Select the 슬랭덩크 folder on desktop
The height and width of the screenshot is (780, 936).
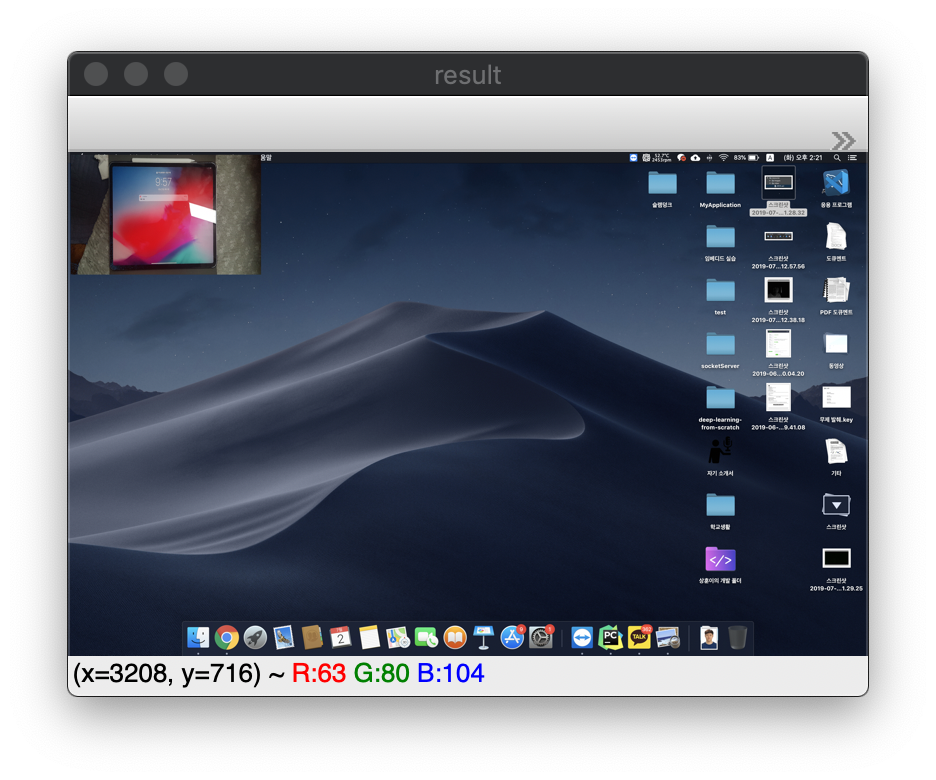[x=662, y=189]
